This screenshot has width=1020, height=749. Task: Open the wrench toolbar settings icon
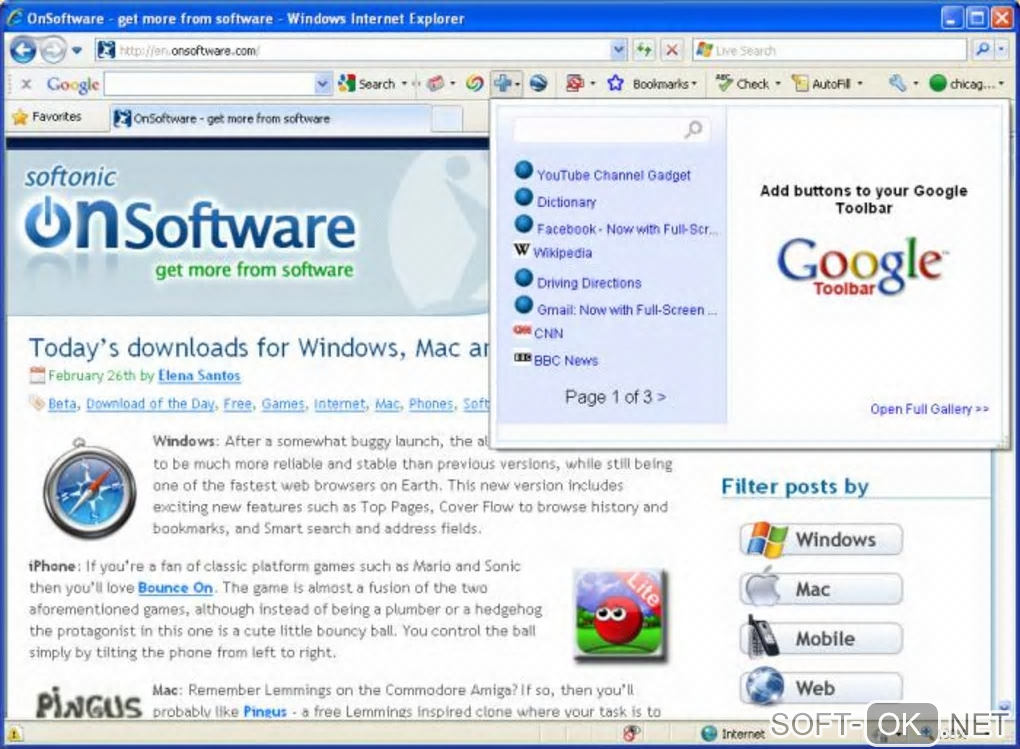898,83
